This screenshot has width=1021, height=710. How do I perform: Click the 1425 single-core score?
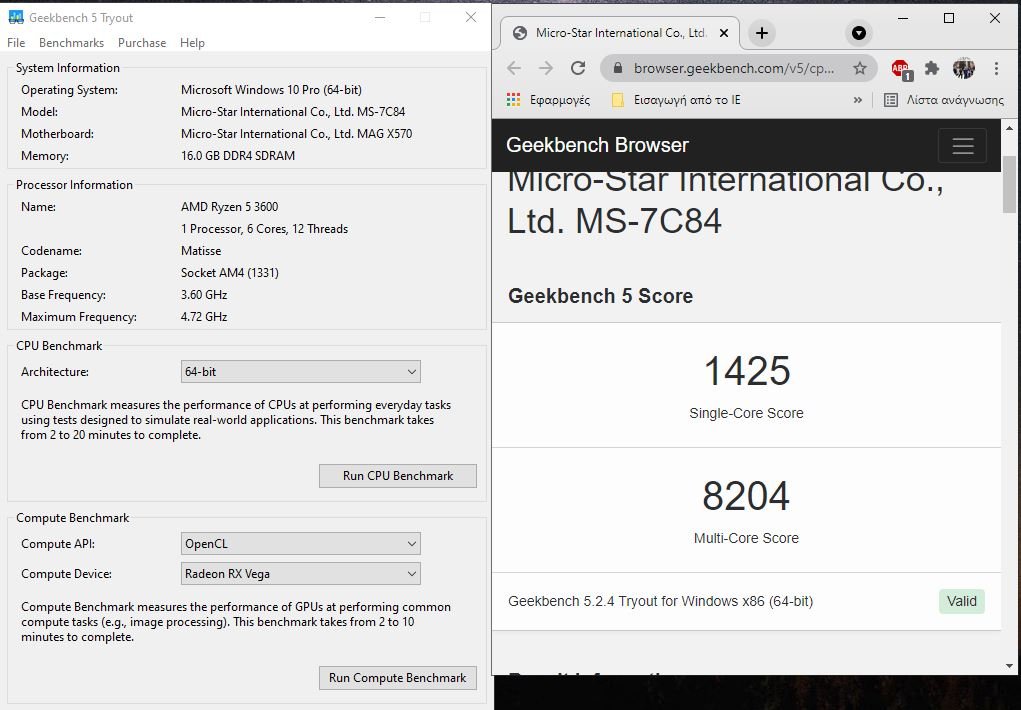[747, 371]
